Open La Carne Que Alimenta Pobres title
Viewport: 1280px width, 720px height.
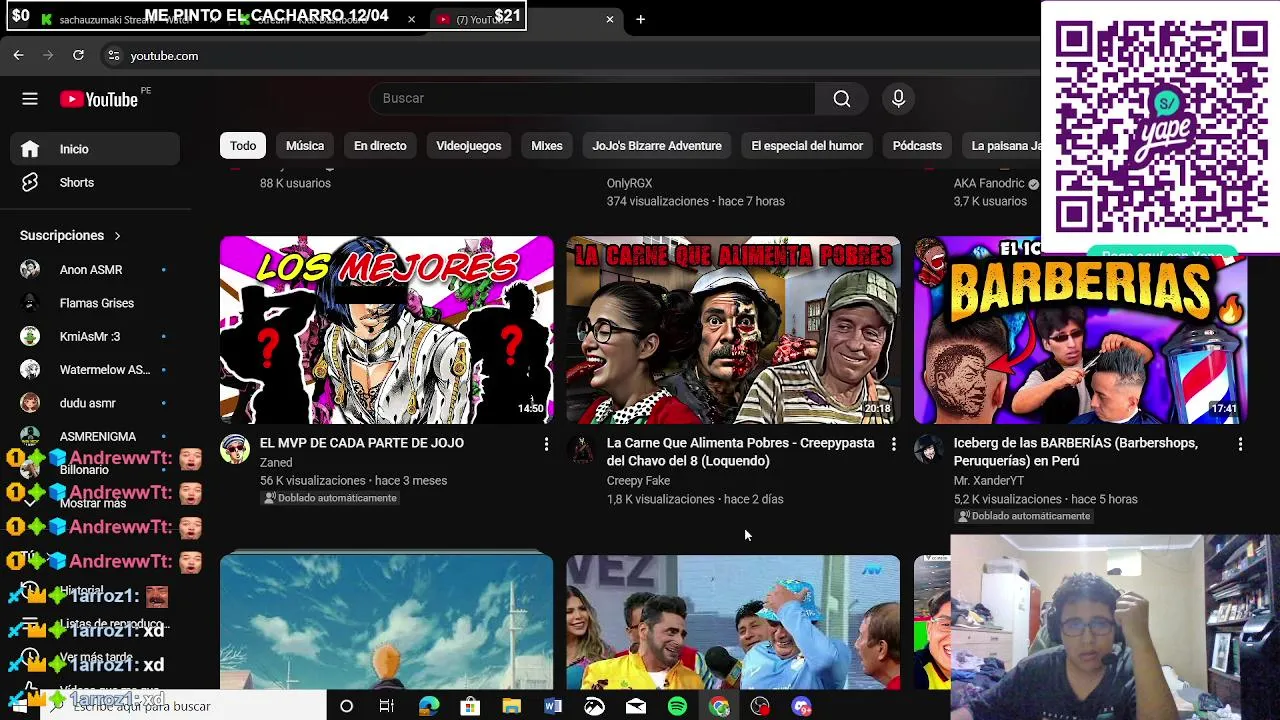740,452
